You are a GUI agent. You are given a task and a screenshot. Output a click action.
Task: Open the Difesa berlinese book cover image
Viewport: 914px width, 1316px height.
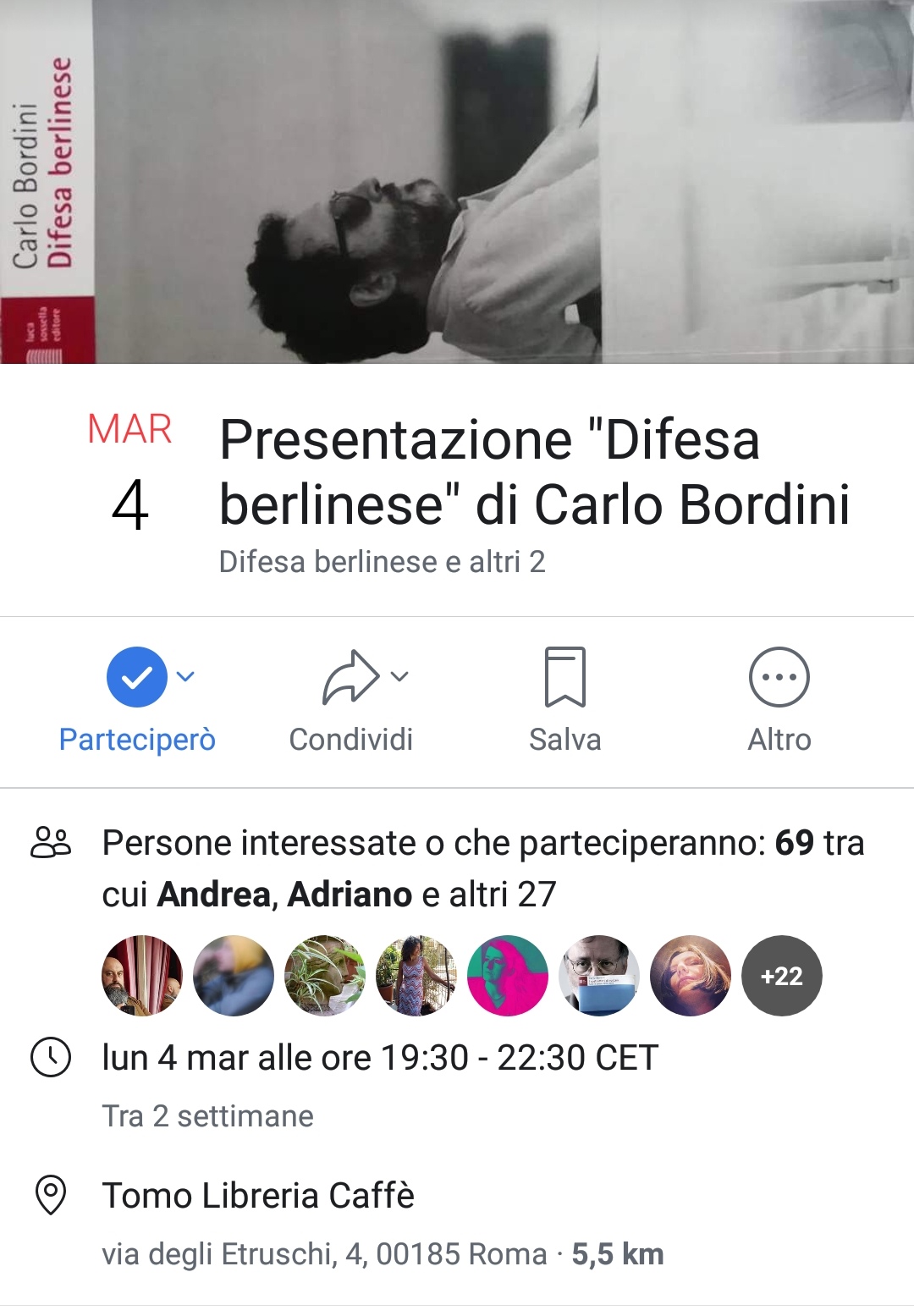pos(457,182)
